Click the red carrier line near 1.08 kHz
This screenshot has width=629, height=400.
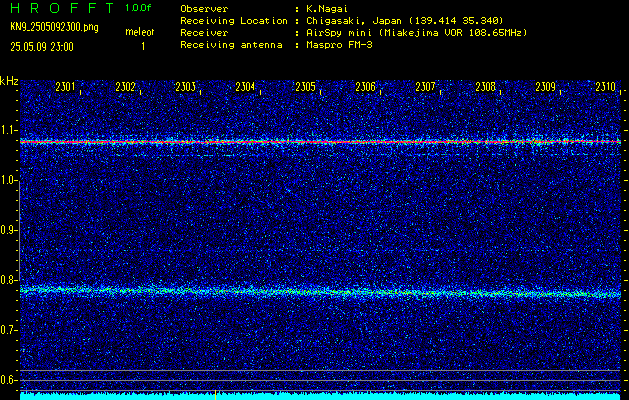(321, 142)
